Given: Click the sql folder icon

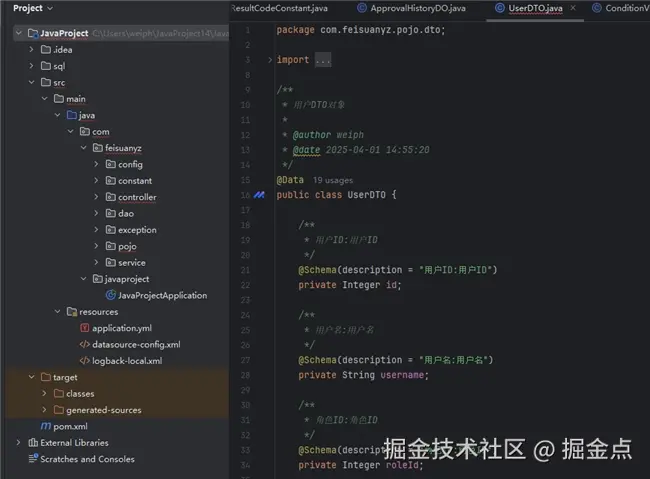Looking at the screenshot, I should [46, 66].
